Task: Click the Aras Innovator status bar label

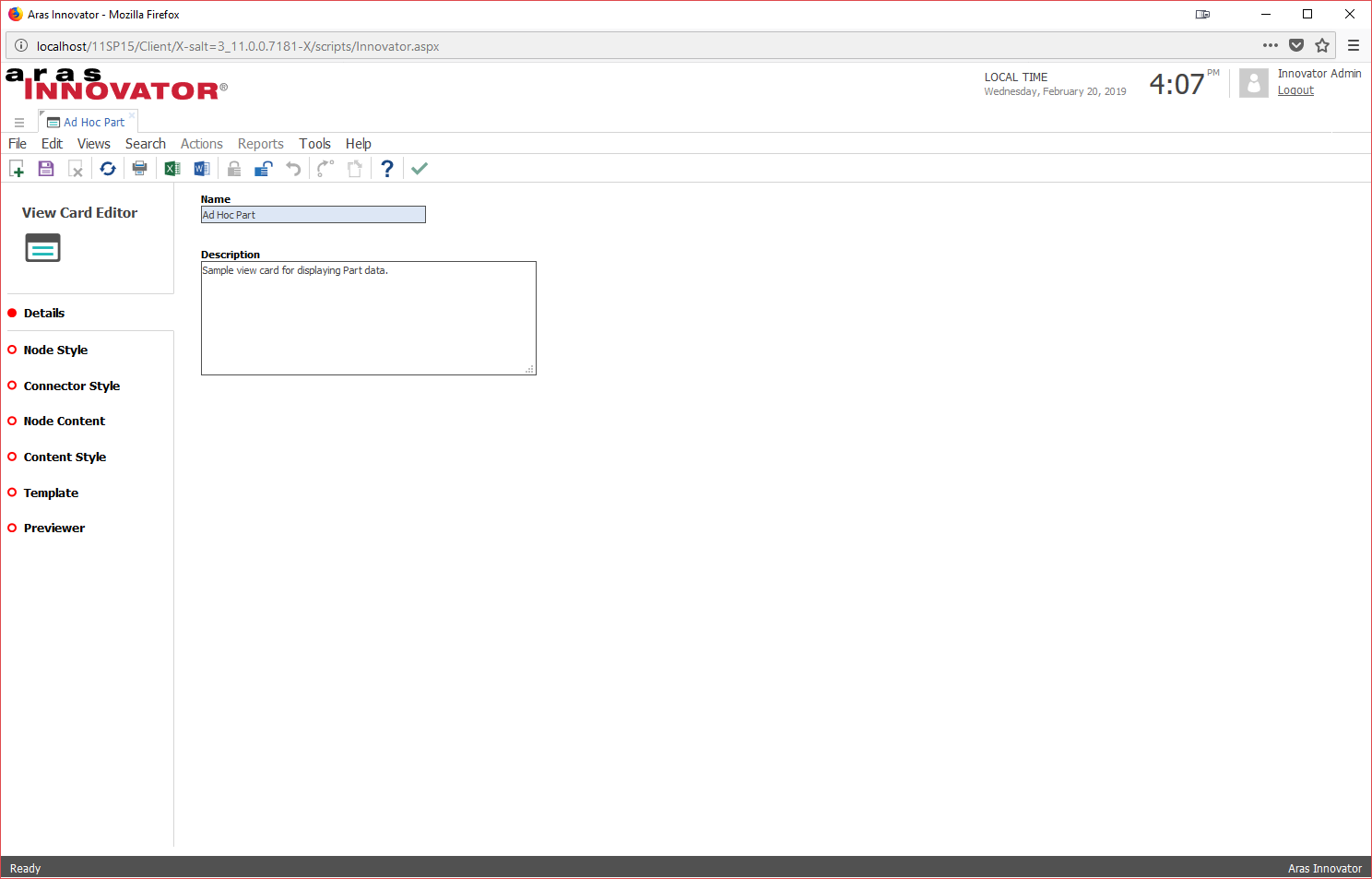Action: click(1325, 869)
